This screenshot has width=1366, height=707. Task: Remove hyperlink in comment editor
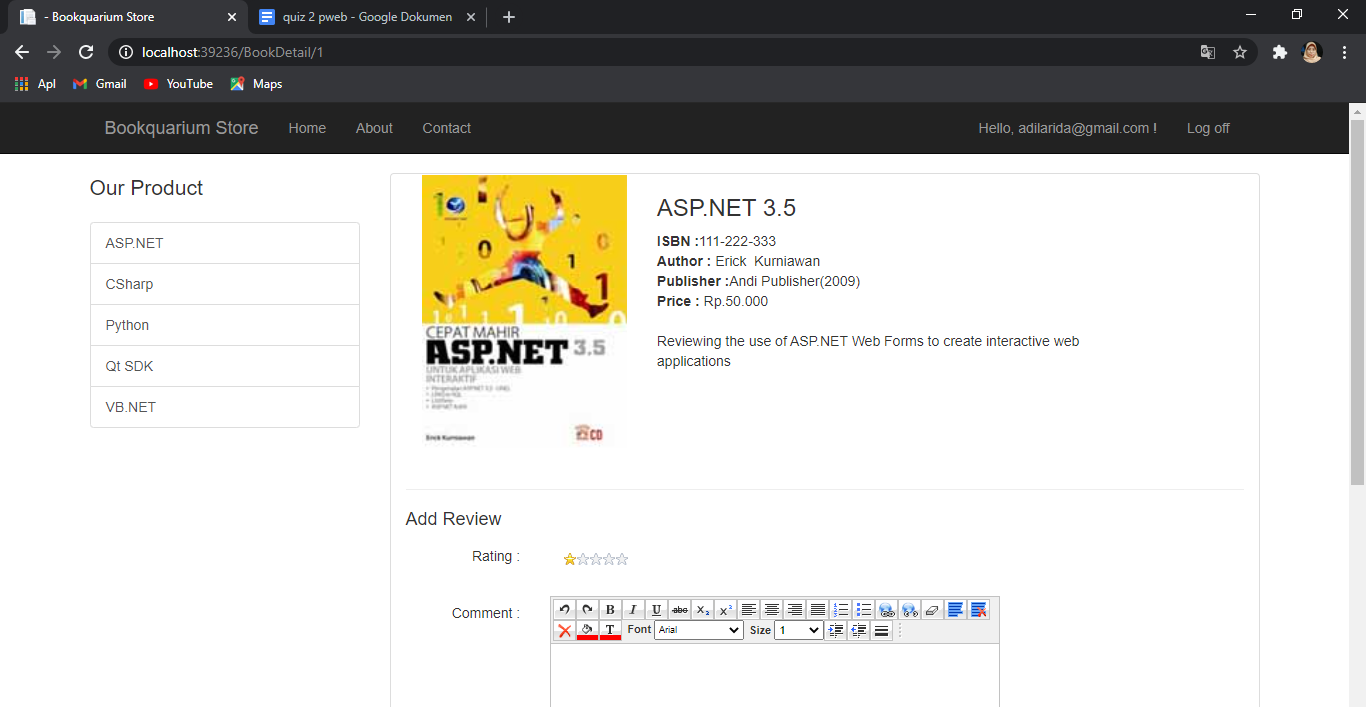click(x=910, y=610)
